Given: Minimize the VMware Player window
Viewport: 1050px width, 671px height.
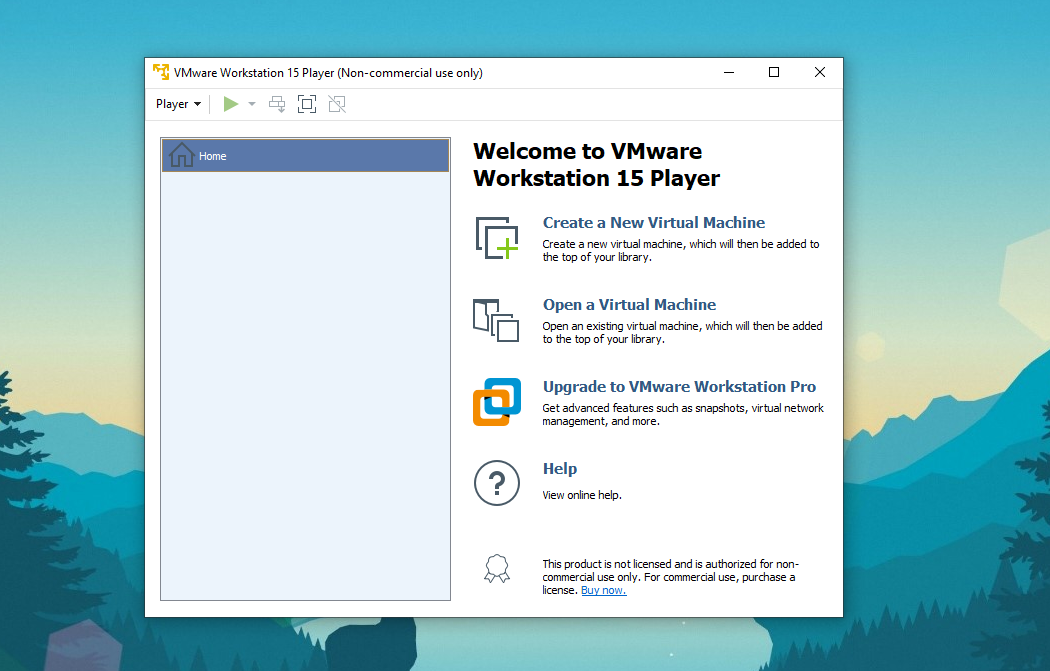Looking at the screenshot, I should pos(729,72).
